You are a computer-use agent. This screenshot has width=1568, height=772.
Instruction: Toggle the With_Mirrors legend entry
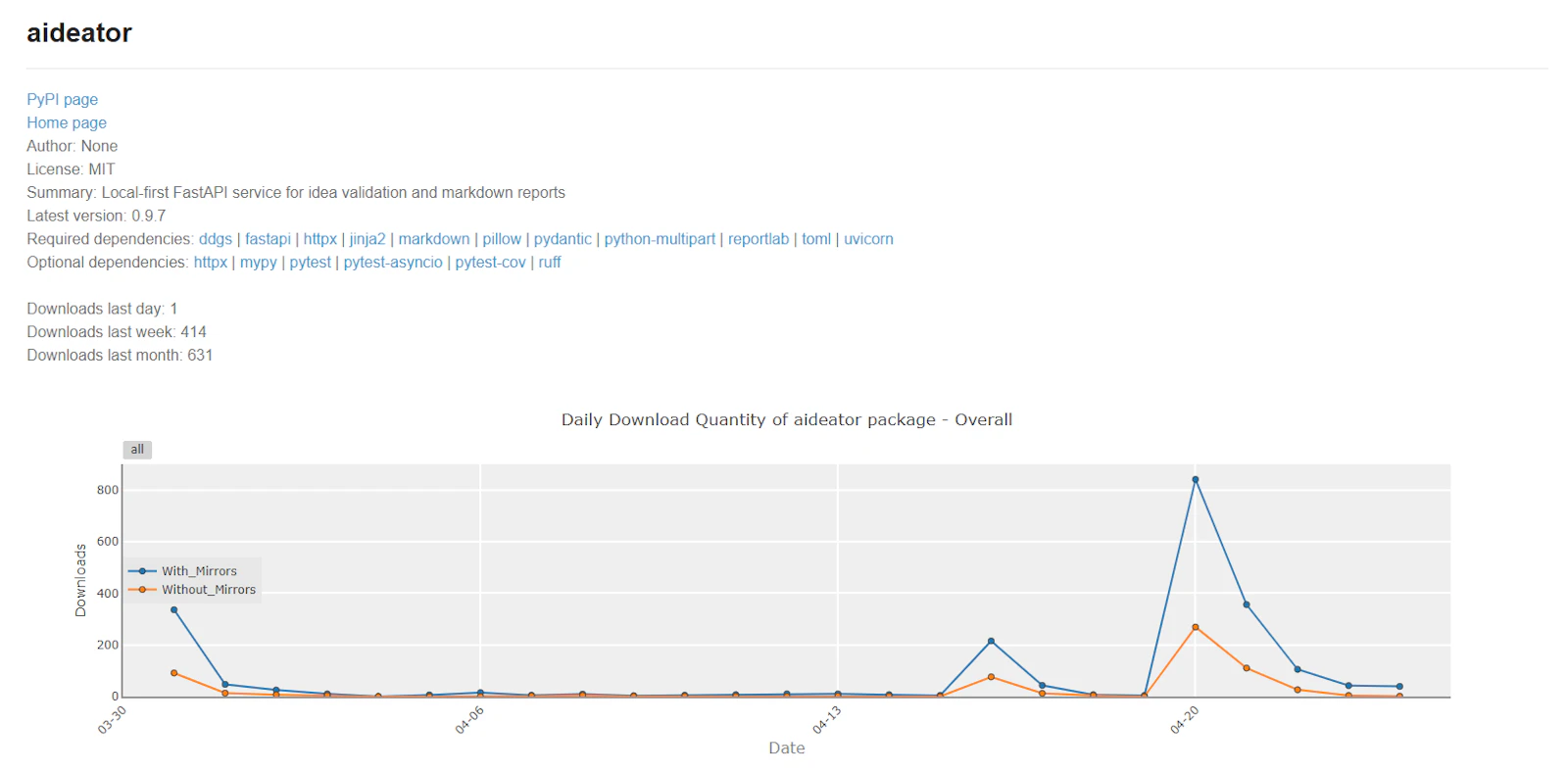point(192,571)
